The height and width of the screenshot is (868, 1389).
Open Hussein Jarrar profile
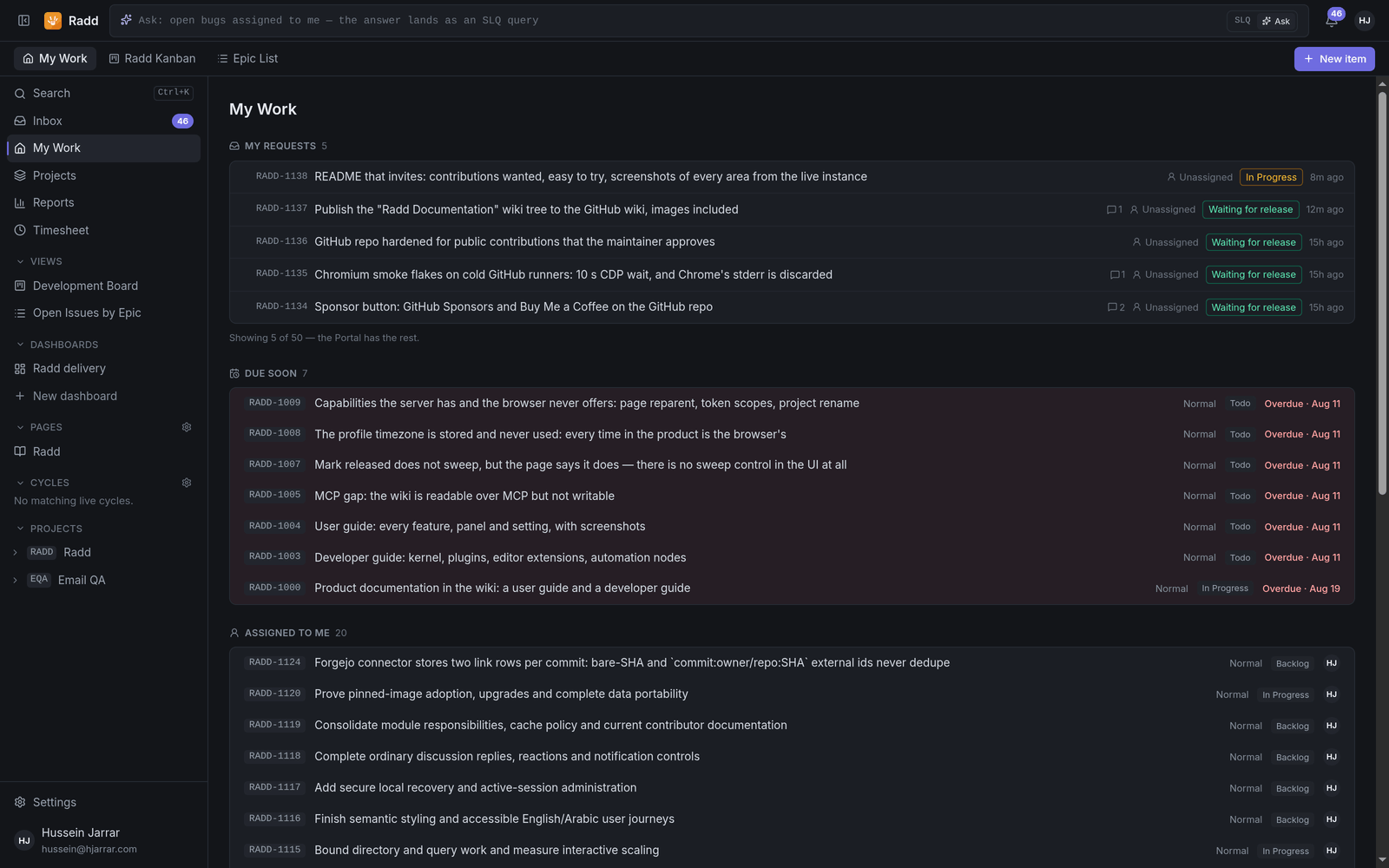point(103,839)
